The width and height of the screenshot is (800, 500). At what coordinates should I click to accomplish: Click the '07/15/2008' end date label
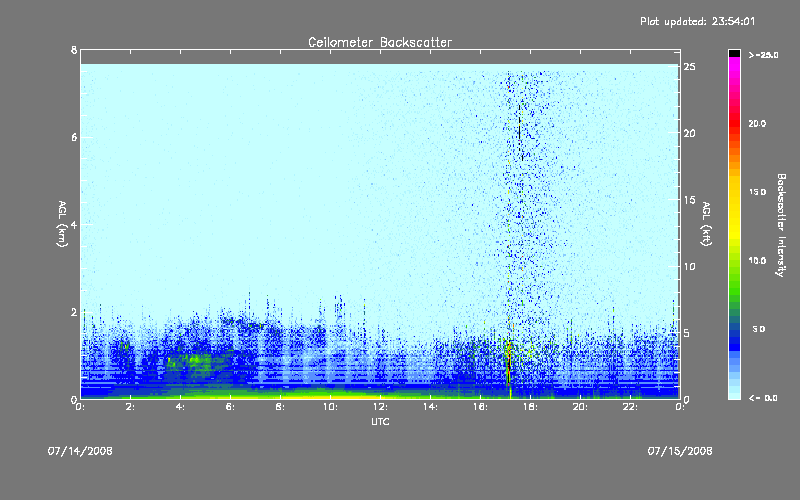coord(680,451)
